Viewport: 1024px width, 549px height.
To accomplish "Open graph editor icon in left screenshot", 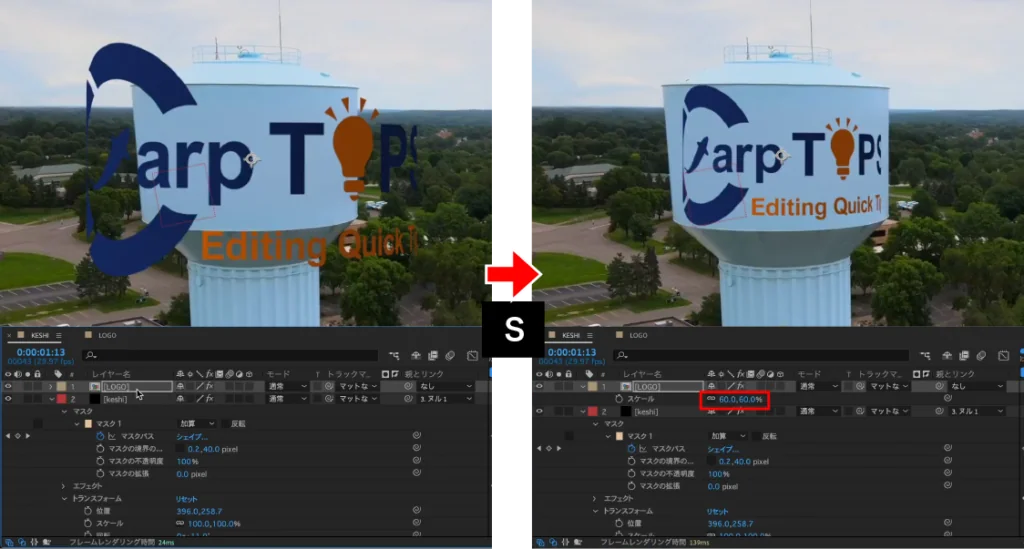I will 473,356.
